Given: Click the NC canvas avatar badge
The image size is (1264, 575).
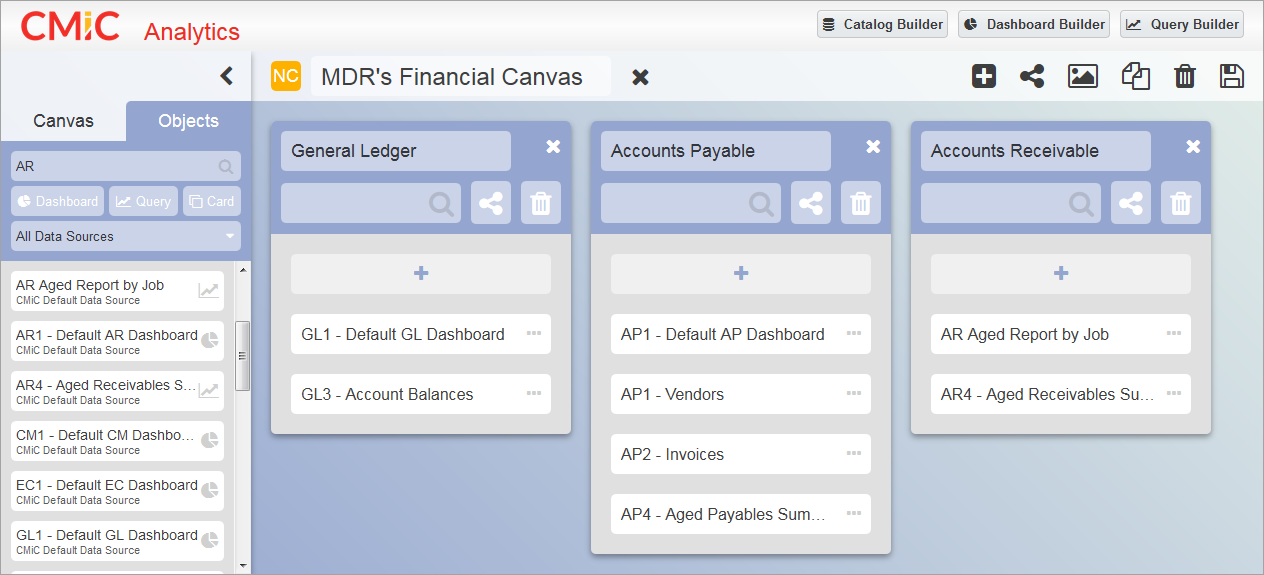Looking at the screenshot, I should (286, 76).
